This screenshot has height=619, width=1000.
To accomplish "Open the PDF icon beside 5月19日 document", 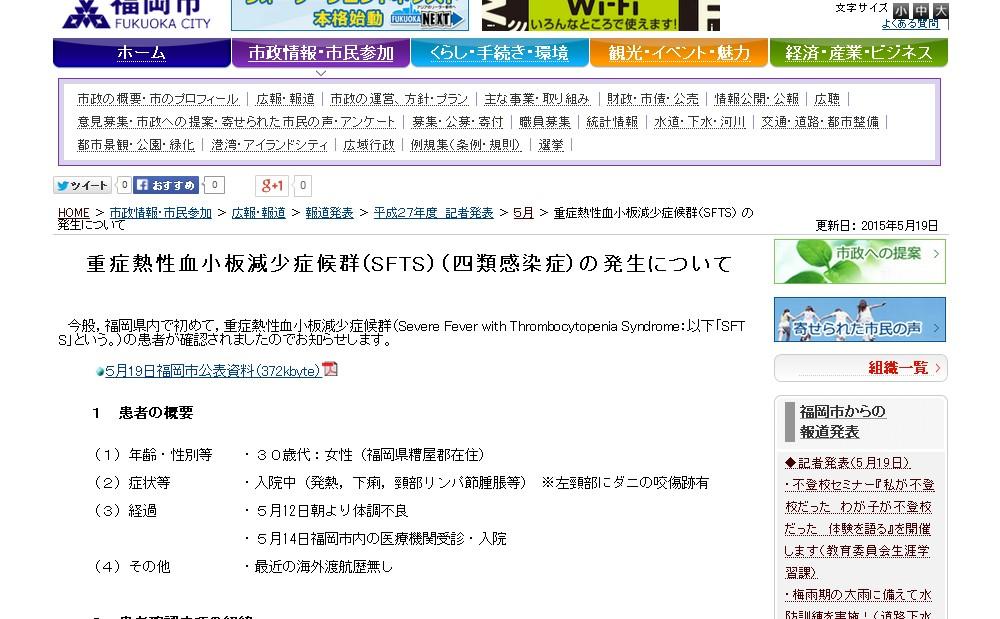I will click(x=330, y=369).
